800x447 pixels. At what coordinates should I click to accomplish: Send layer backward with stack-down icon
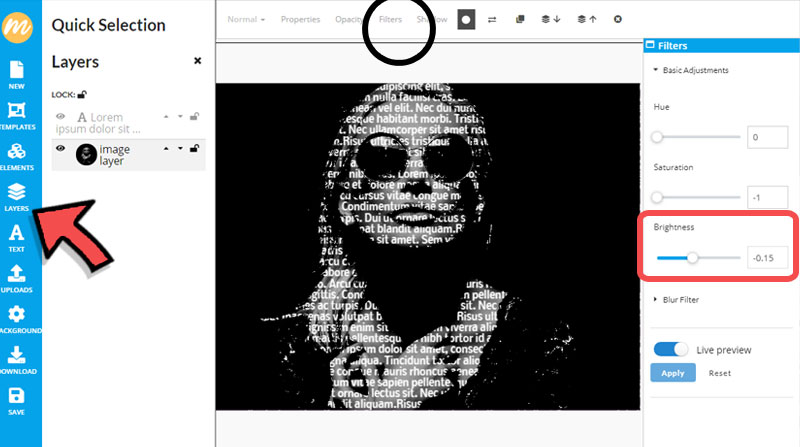point(551,19)
